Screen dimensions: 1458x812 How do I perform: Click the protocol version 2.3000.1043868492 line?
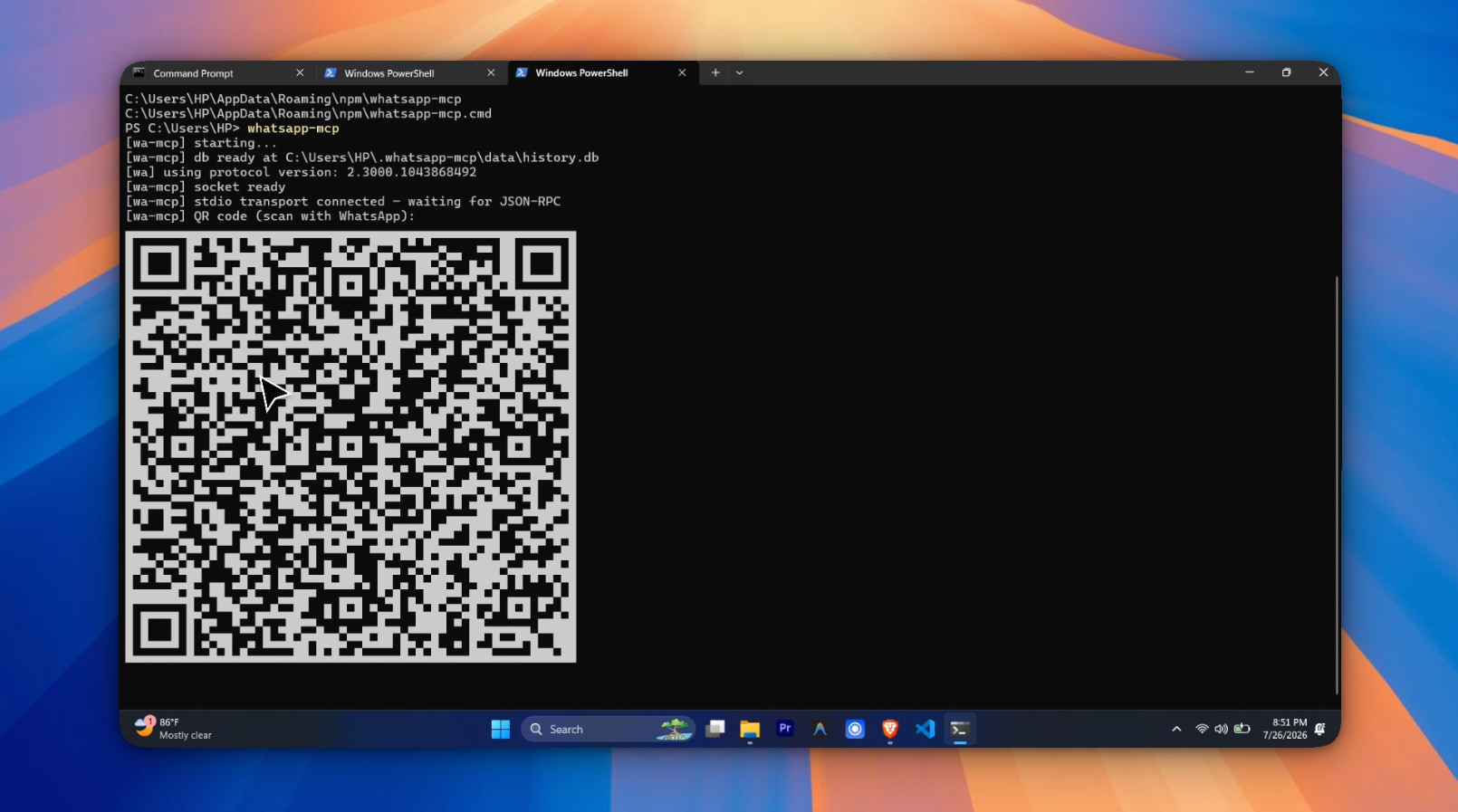(x=301, y=172)
